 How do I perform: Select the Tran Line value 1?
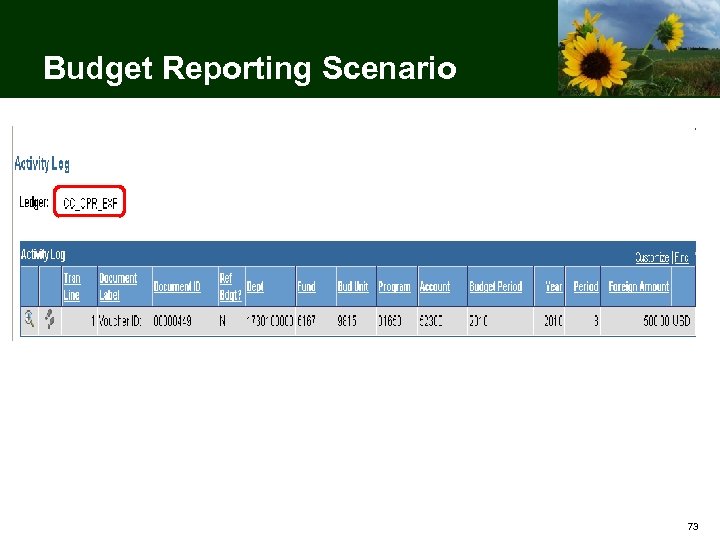93,321
